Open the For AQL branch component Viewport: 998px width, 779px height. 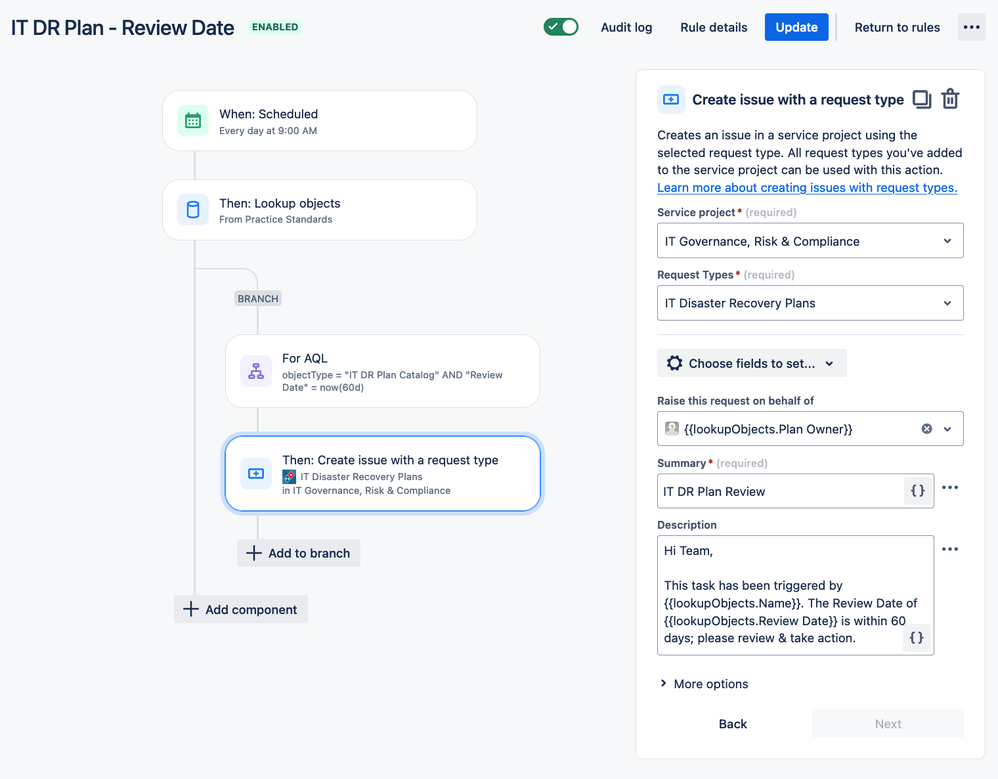[x=383, y=371]
